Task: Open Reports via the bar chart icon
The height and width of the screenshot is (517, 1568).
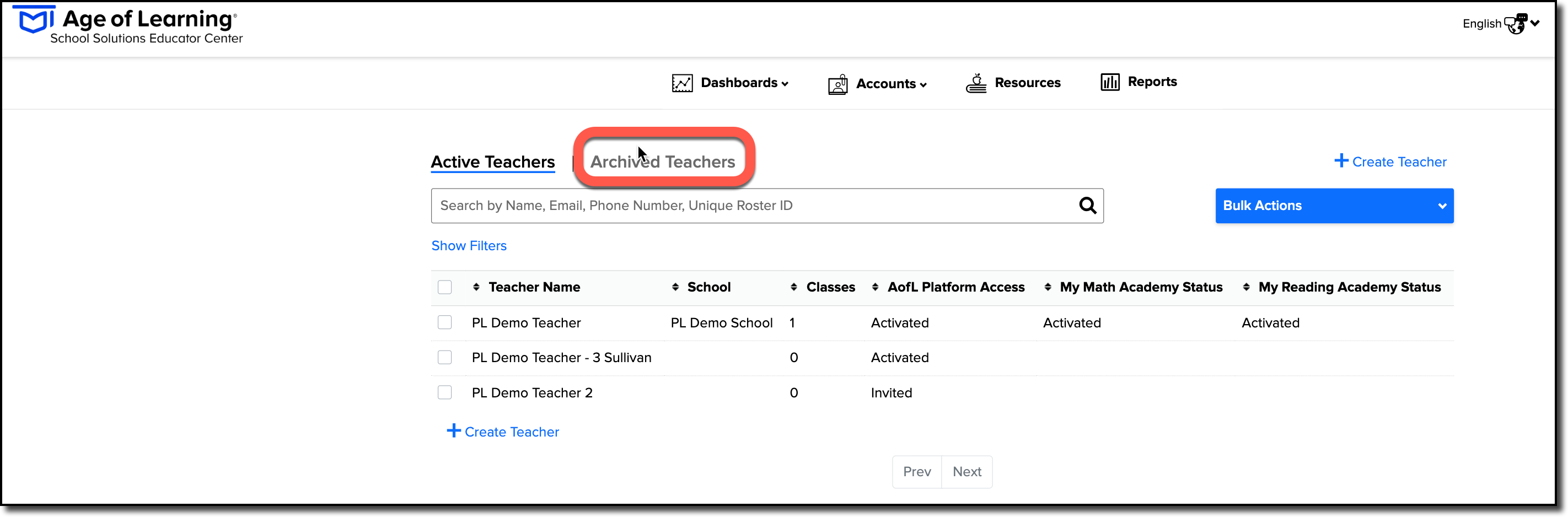Action: click(1109, 82)
